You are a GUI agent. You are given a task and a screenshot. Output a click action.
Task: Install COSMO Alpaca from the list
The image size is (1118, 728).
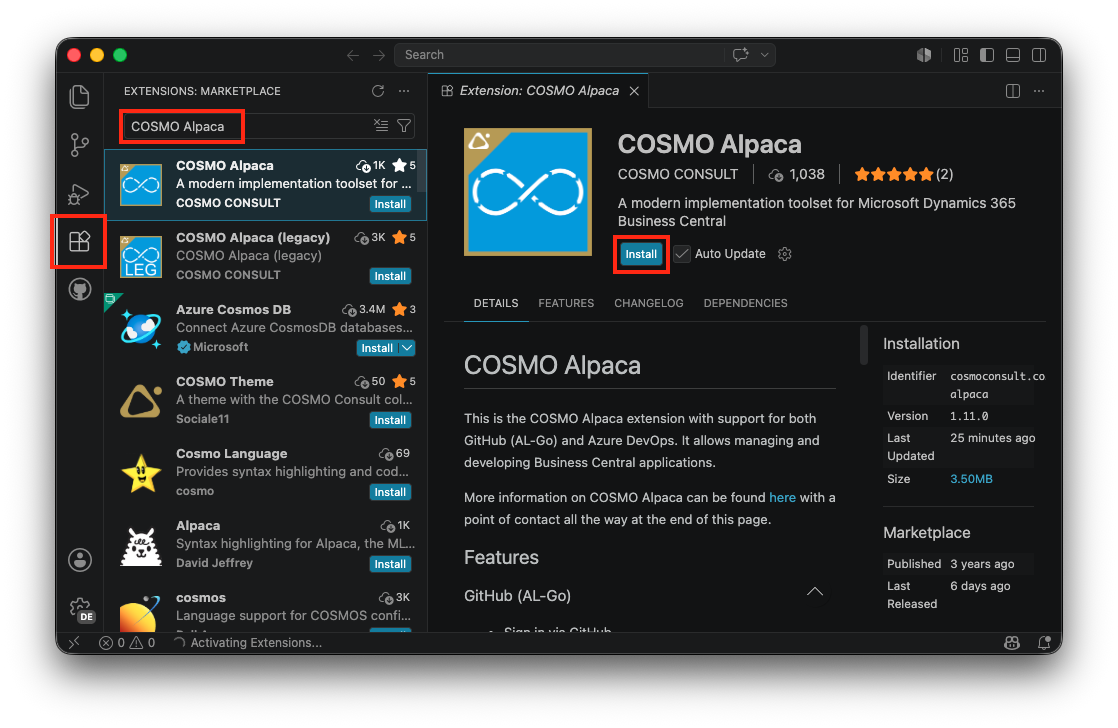pyautogui.click(x=390, y=204)
